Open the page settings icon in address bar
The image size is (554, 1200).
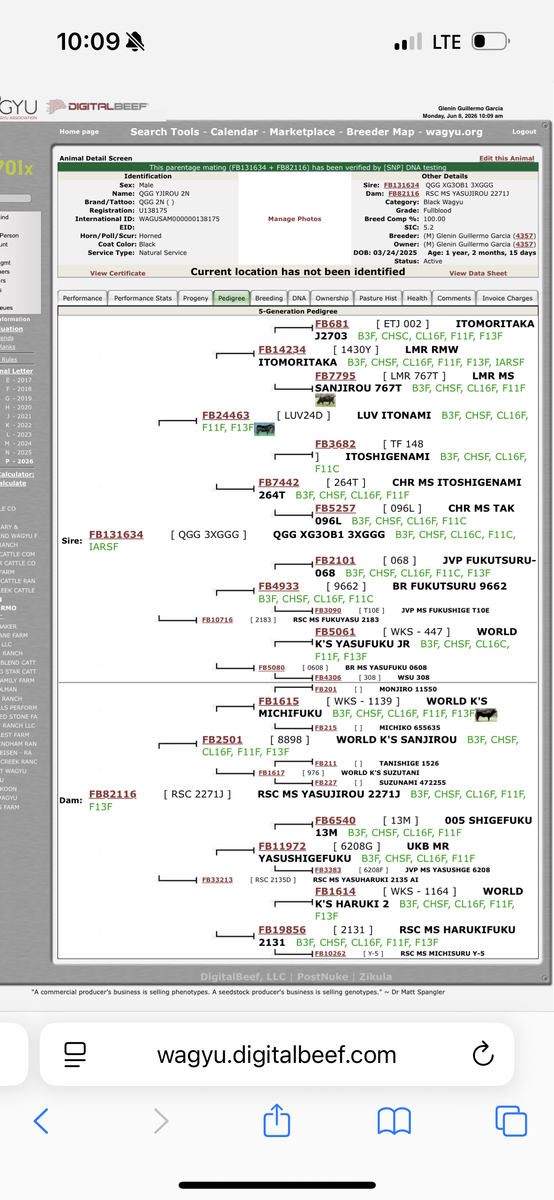(x=73, y=1053)
